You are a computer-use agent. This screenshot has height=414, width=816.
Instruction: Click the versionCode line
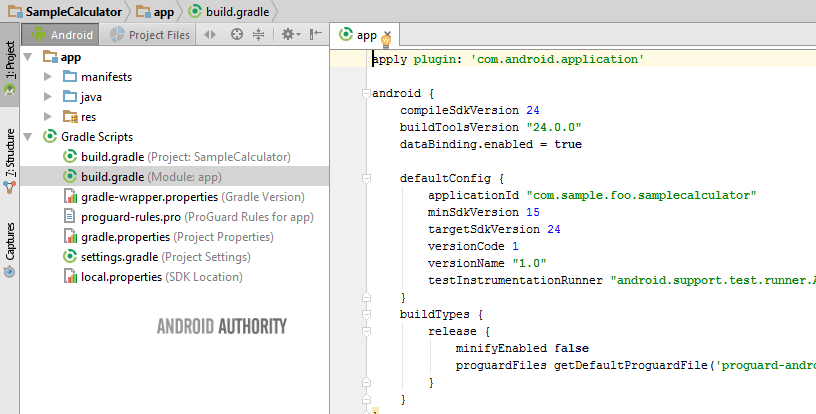(473, 246)
